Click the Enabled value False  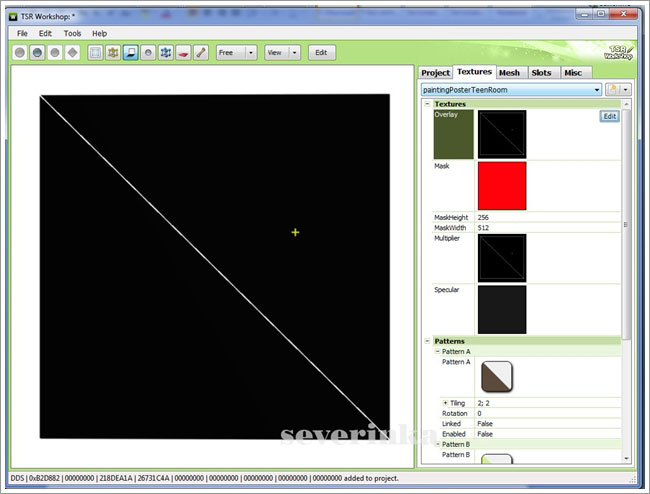pos(485,434)
